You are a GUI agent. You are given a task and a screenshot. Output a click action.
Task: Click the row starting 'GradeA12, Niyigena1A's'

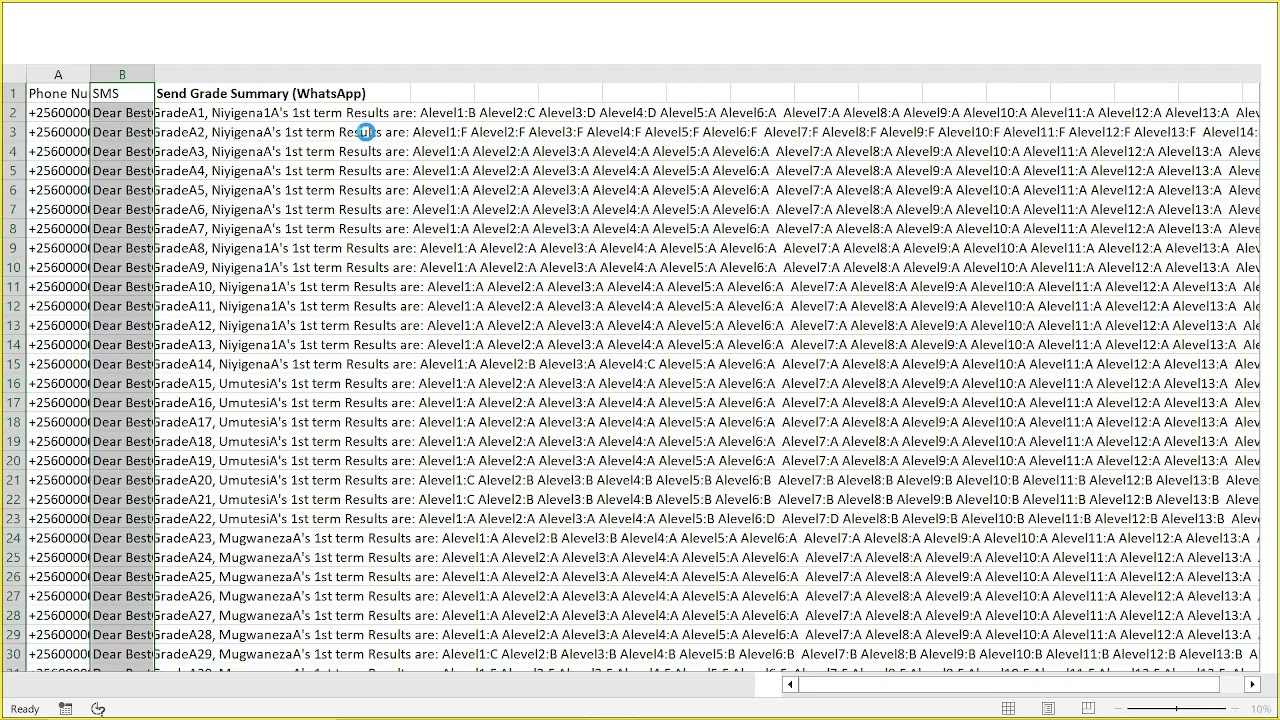tap(706, 325)
